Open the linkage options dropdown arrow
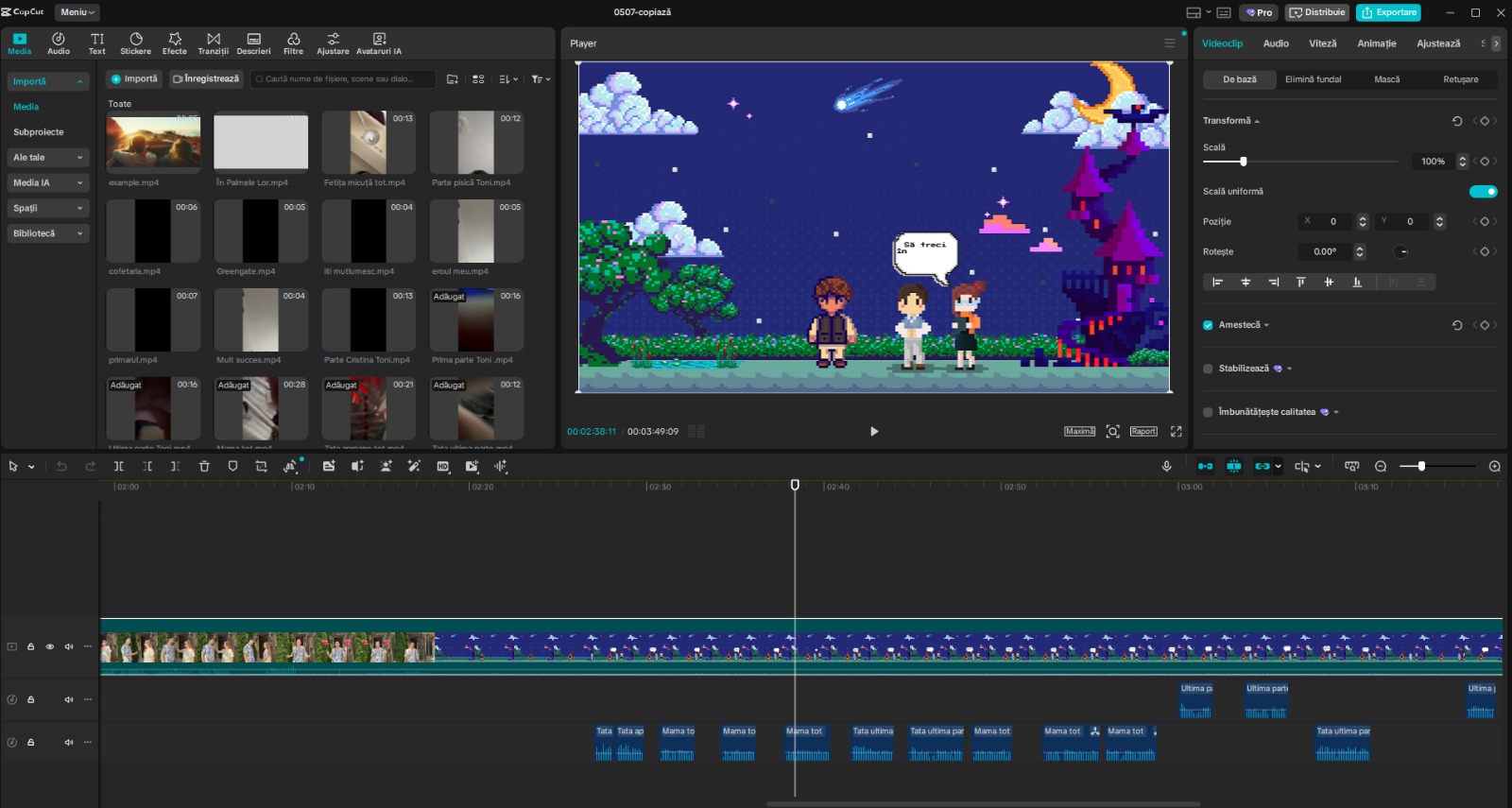Viewport: 1512px width, 808px height. tap(1279, 466)
